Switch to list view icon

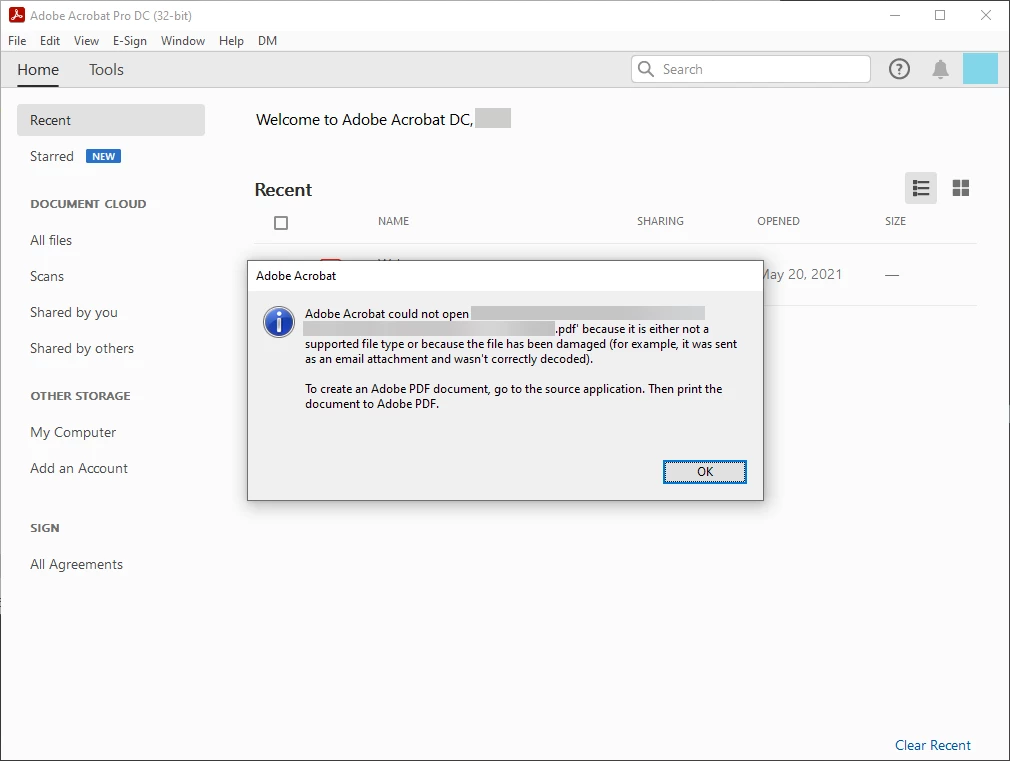point(921,188)
